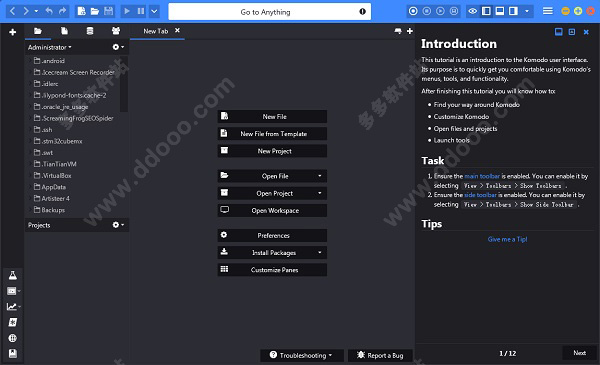
Task: Toggle the bottom pane visibility
Action: click(500, 11)
